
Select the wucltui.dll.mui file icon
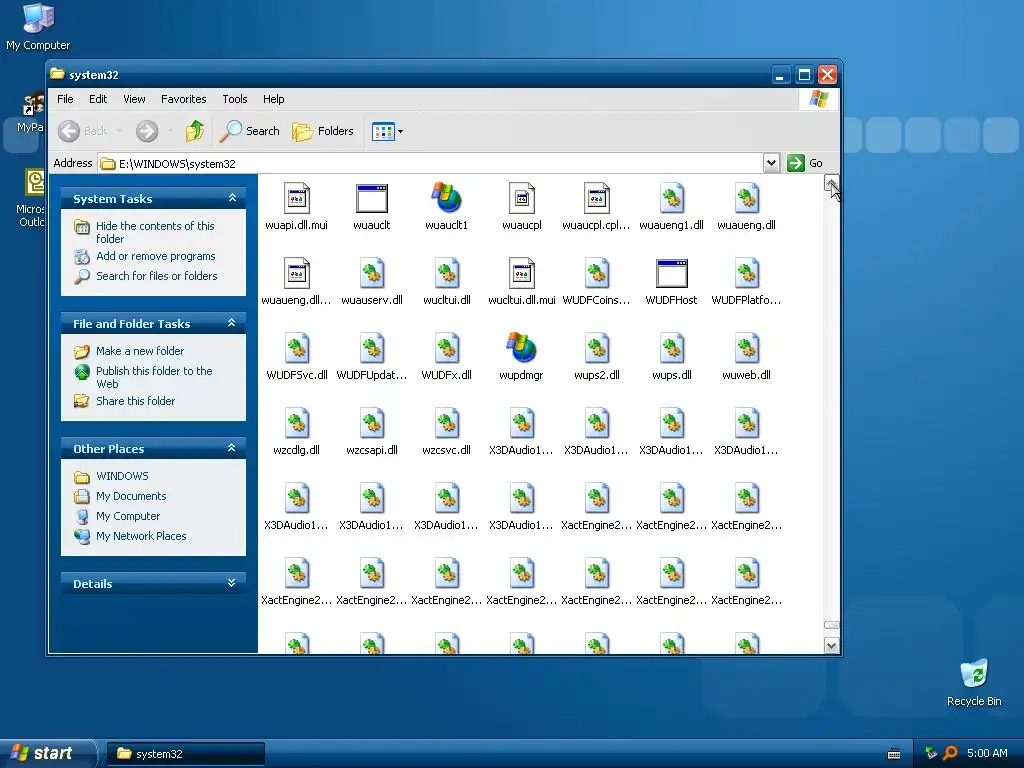pyautogui.click(x=522, y=273)
